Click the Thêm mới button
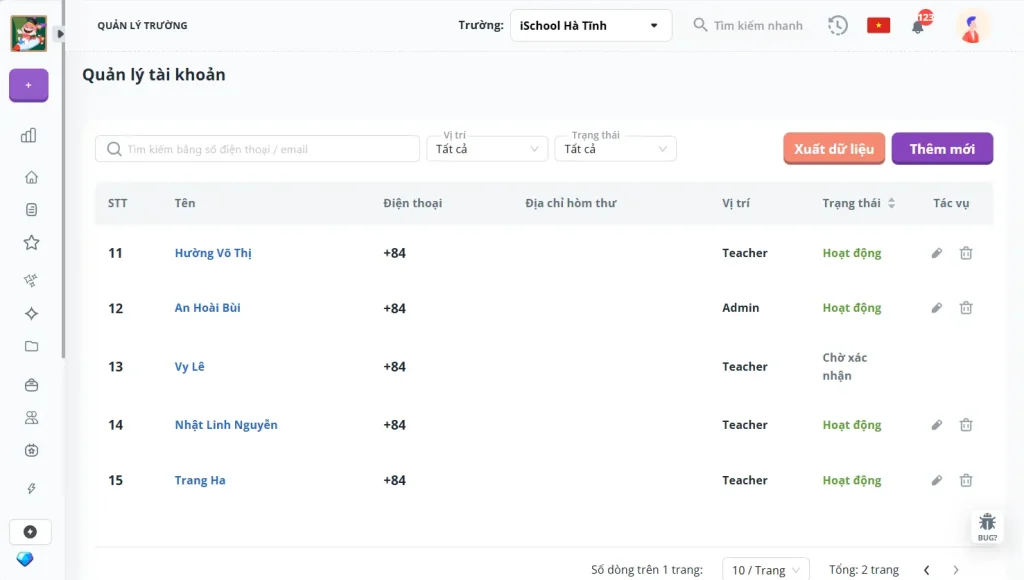This screenshot has width=1024, height=580. 942,149
